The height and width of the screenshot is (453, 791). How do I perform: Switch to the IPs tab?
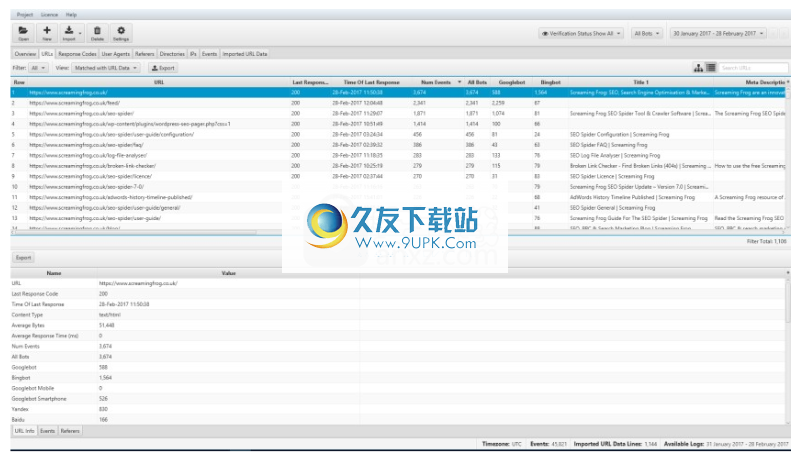193,54
